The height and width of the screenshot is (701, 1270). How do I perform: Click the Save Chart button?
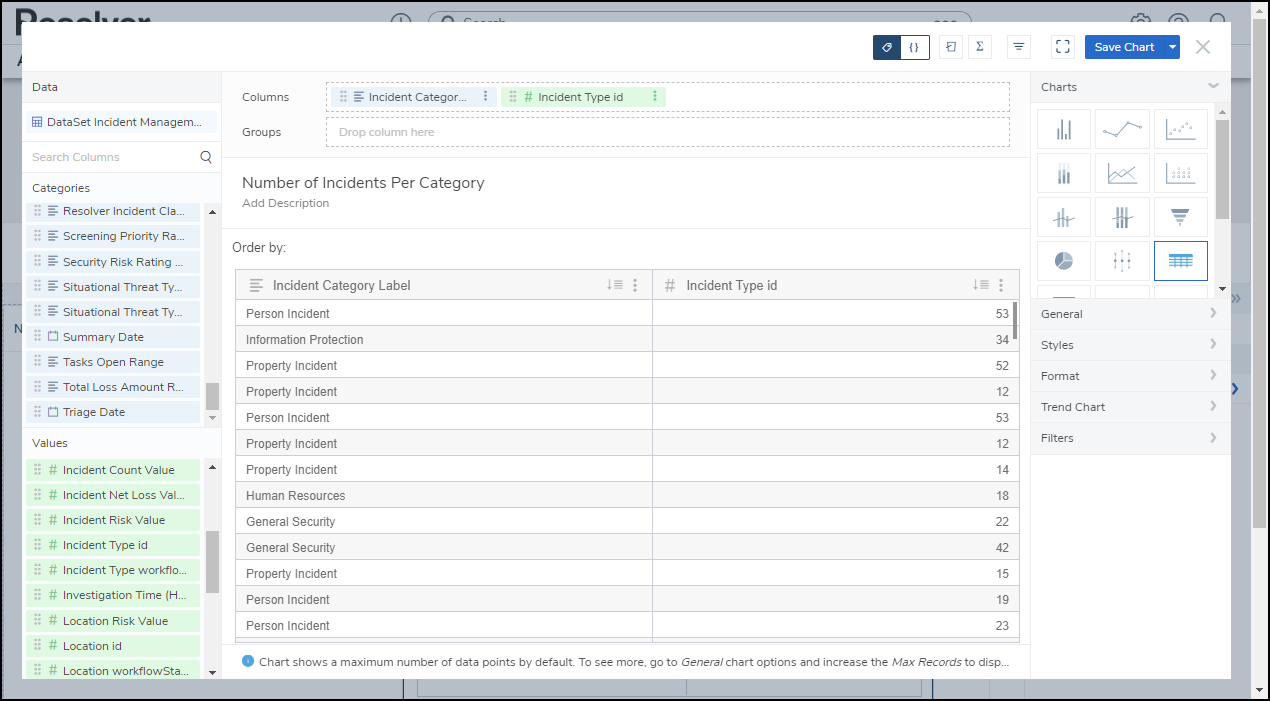point(1124,47)
